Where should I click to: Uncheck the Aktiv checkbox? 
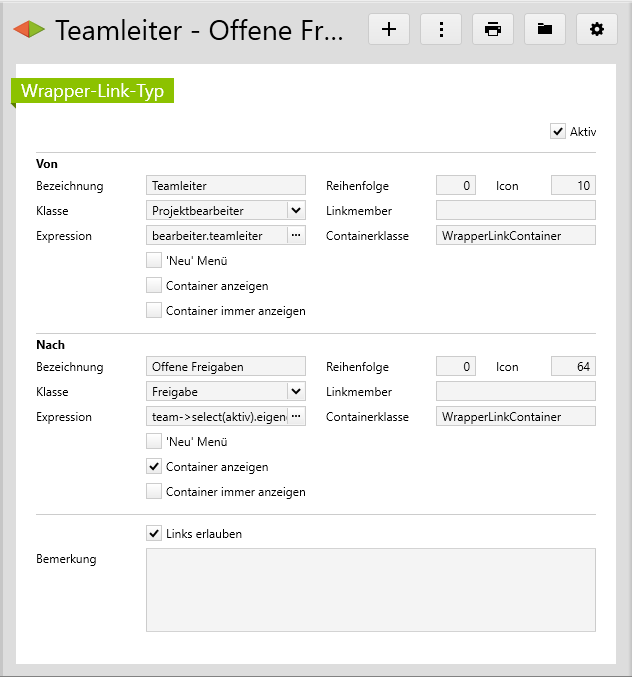point(558,131)
